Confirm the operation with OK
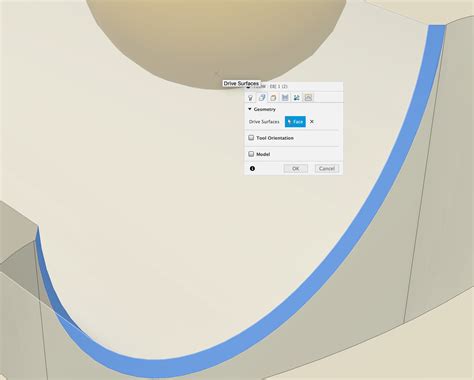The width and height of the screenshot is (474, 380). [296, 169]
